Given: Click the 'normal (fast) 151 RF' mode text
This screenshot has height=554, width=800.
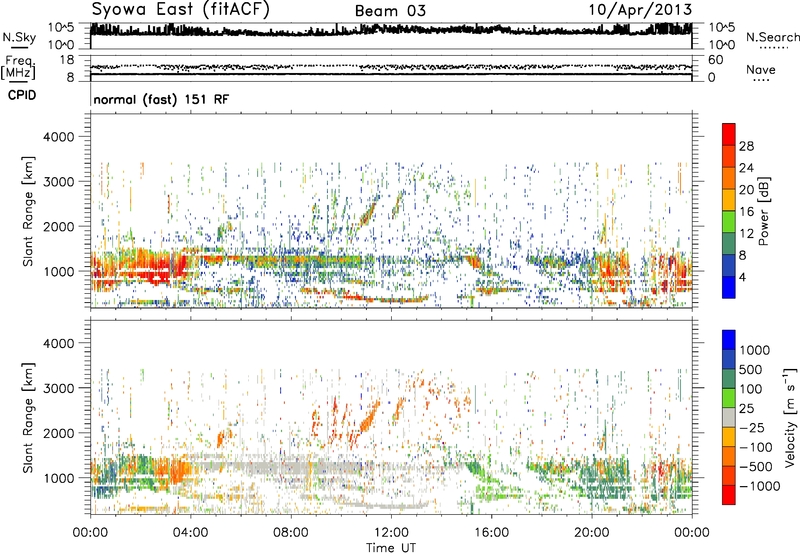Looking at the screenshot, I should pyautogui.click(x=161, y=99).
